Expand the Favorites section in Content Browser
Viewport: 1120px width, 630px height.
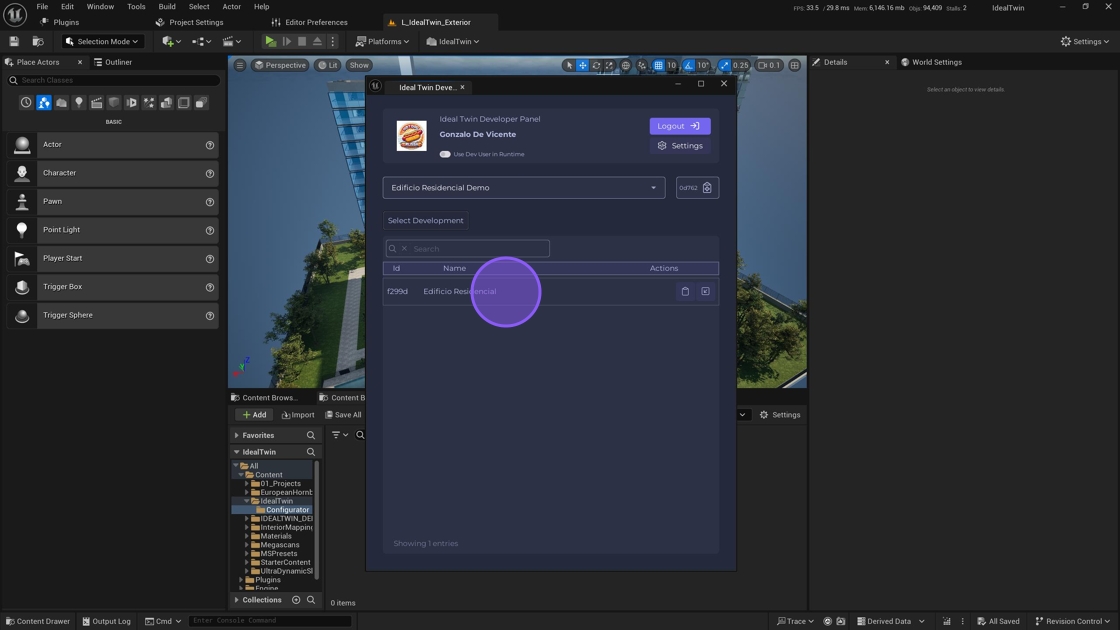click(237, 436)
